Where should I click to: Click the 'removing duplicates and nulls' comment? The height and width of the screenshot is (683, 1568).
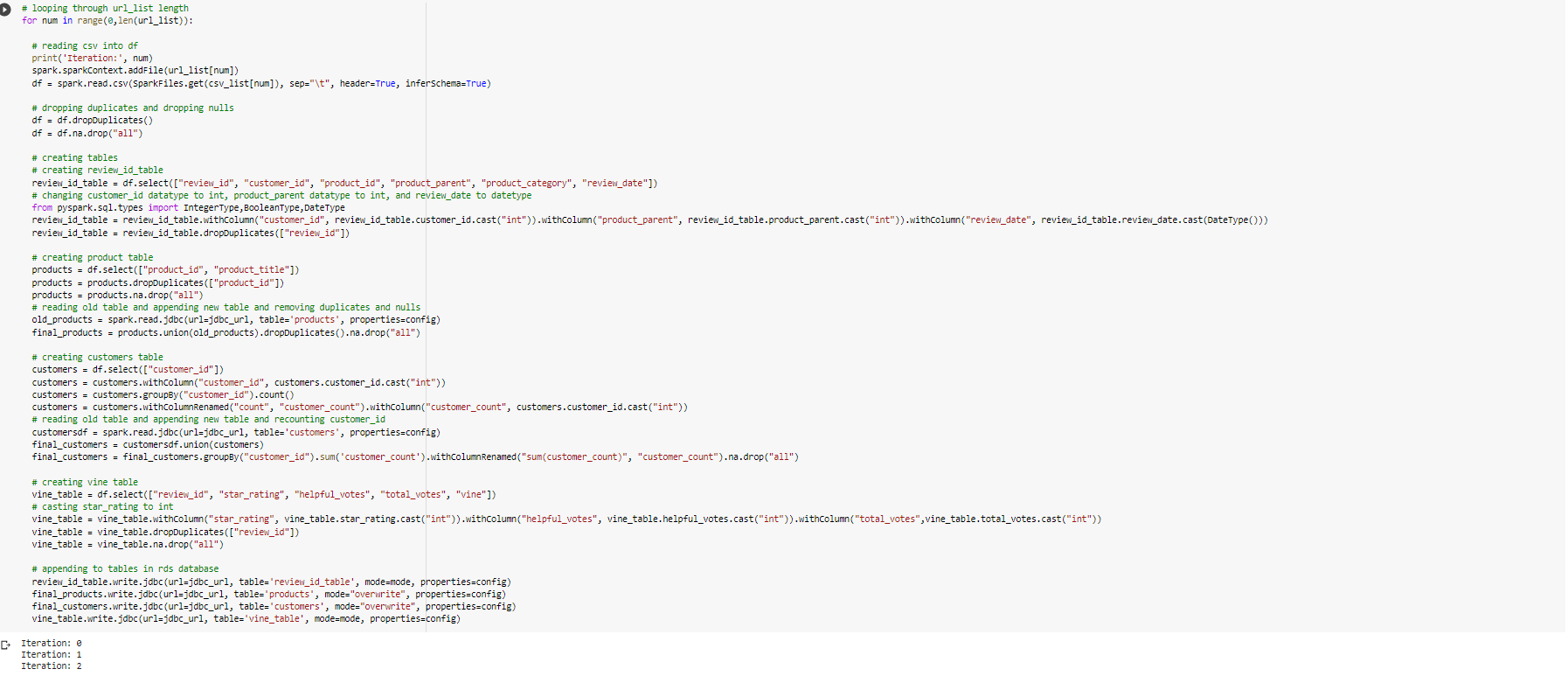[226, 308]
